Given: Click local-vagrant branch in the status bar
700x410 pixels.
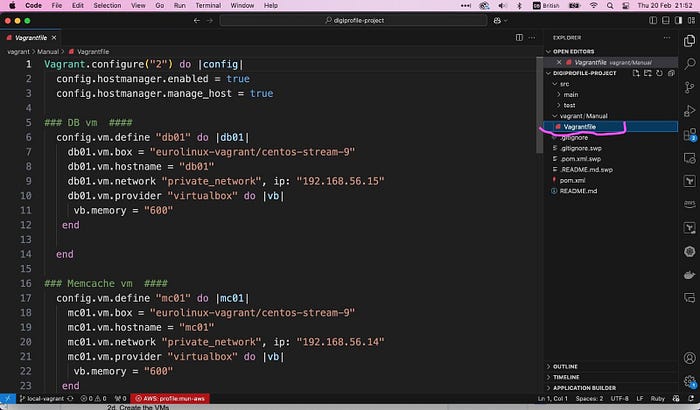Looking at the screenshot, I should 42,398.
